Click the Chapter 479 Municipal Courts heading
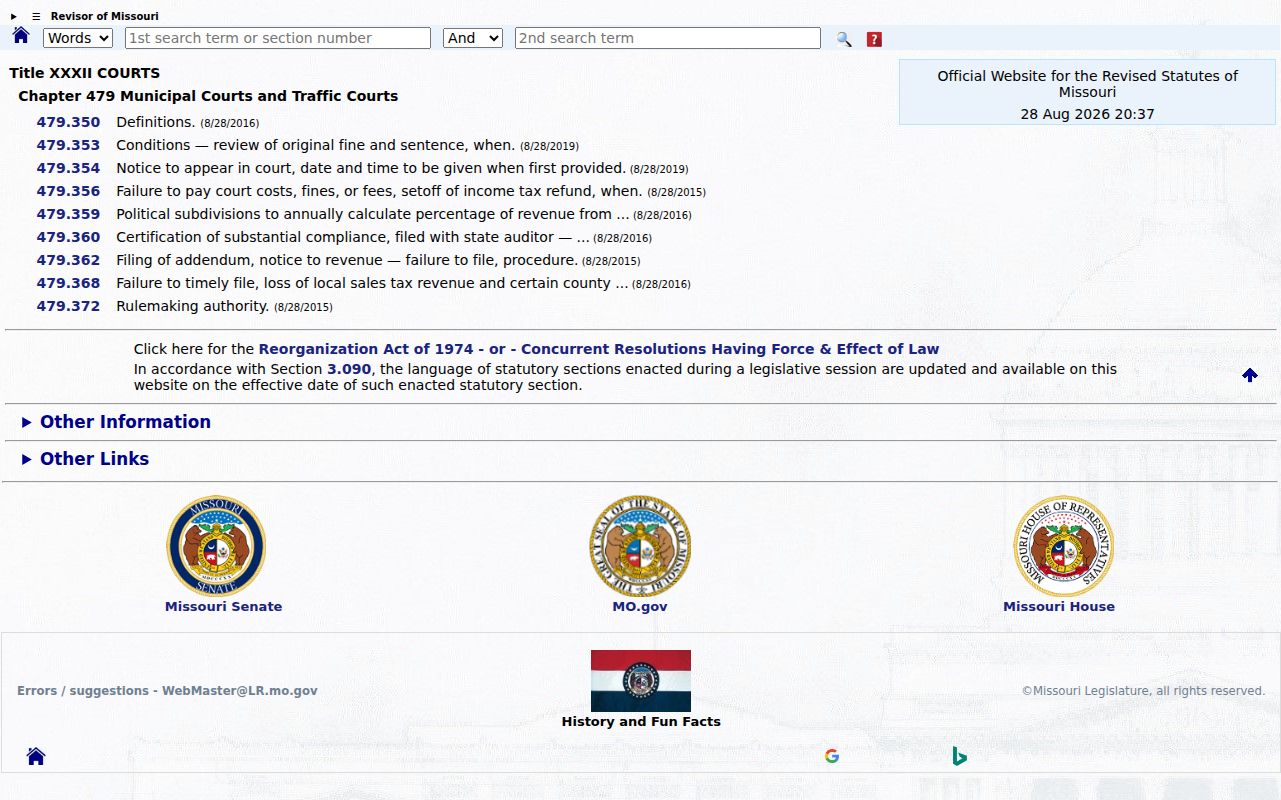 (x=208, y=96)
